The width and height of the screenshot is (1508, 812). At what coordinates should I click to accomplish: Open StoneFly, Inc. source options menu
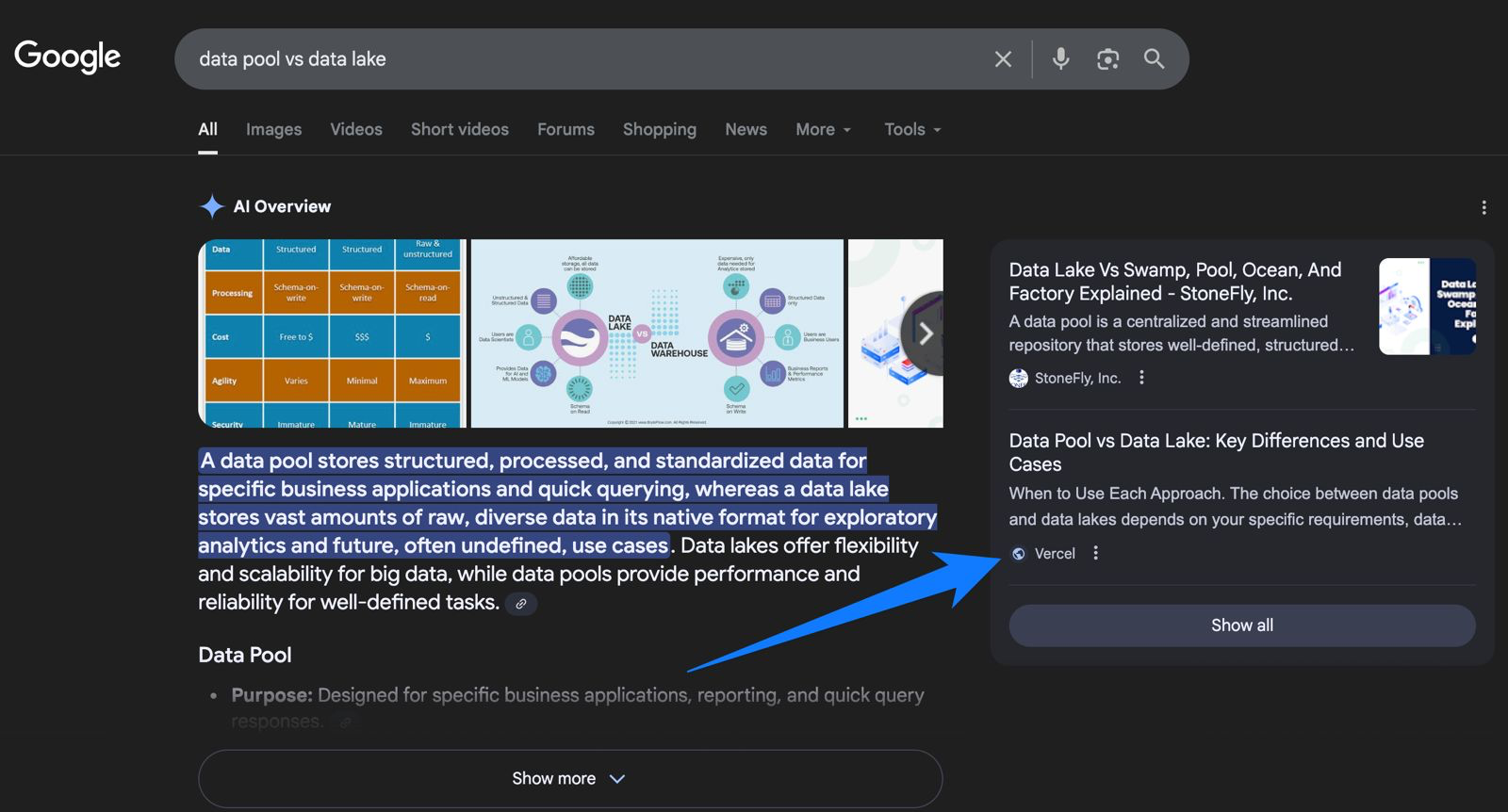point(1141,378)
